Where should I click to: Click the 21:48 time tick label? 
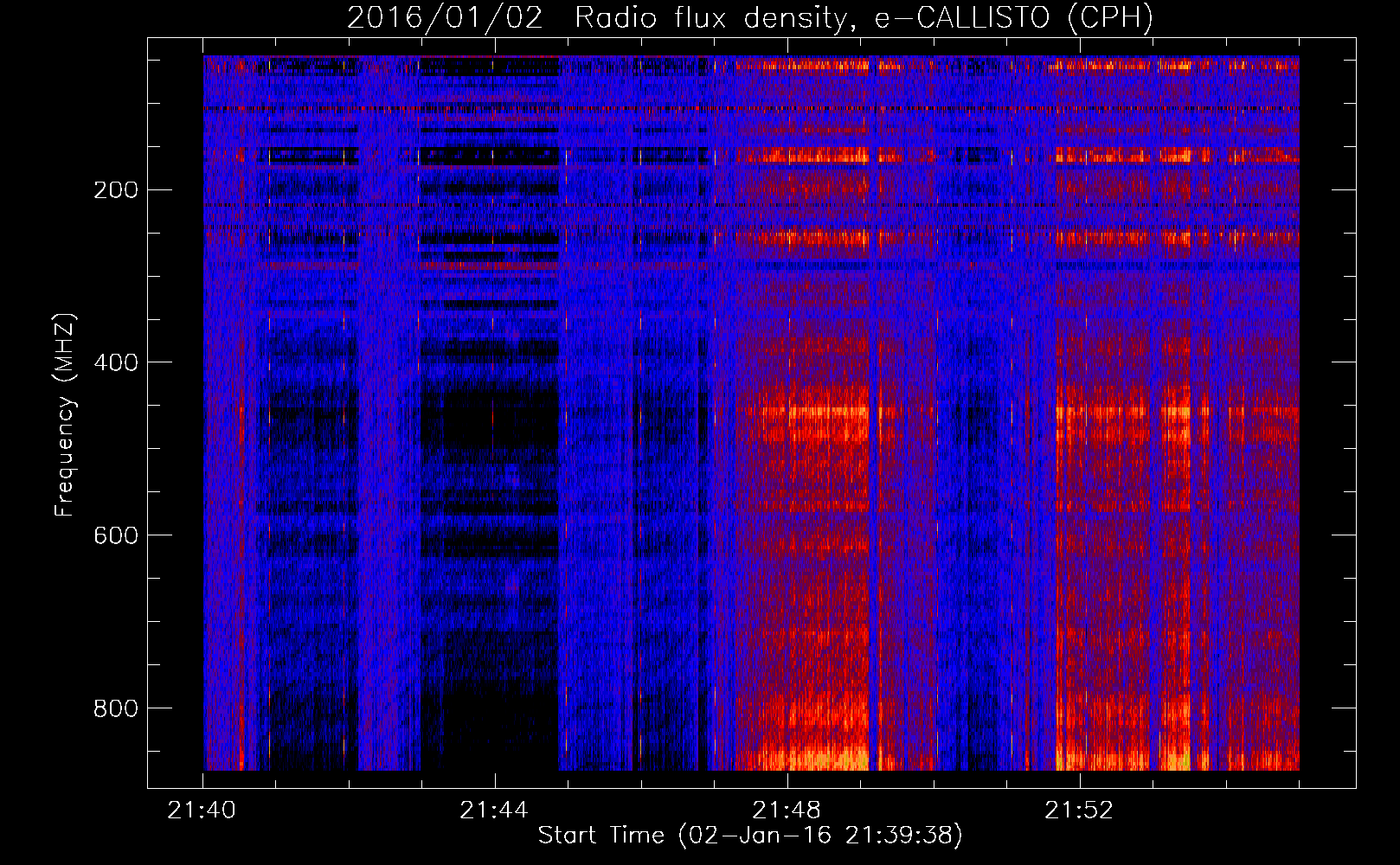tap(787, 811)
